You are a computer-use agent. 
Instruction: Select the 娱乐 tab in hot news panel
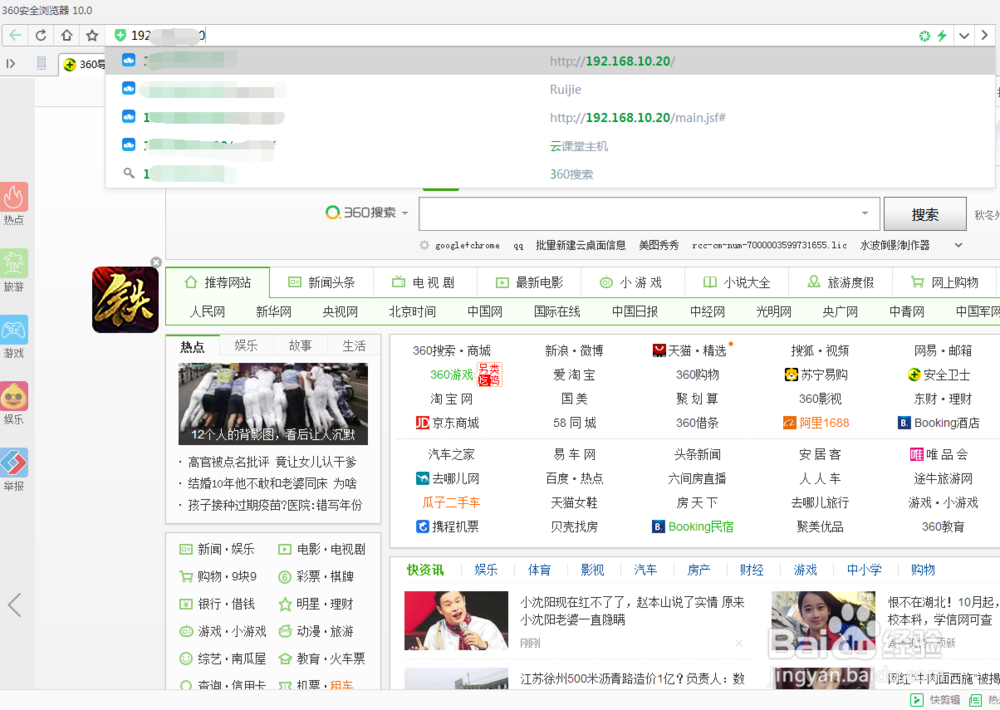pyautogui.click(x=246, y=346)
